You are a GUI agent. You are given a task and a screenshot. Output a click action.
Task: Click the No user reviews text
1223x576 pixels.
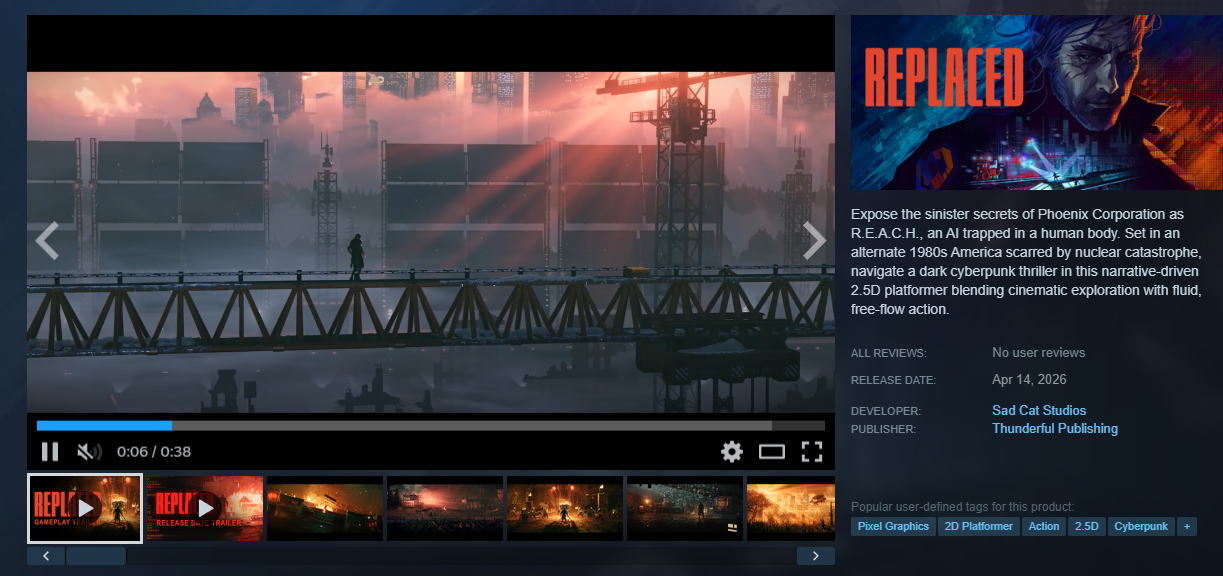click(1038, 352)
